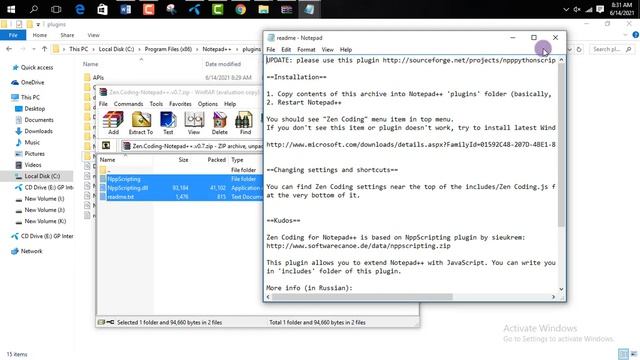Open Notepad File menu
The width and height of the screenshot is (640, 360).
click(271, 49)
